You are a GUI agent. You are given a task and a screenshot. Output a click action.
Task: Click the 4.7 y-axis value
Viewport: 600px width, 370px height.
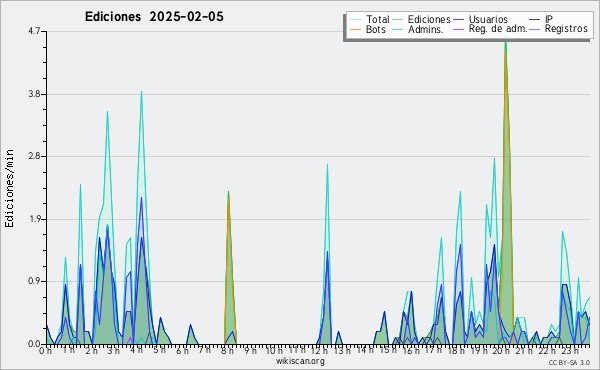pyautogui.click(x=34, y=31)
